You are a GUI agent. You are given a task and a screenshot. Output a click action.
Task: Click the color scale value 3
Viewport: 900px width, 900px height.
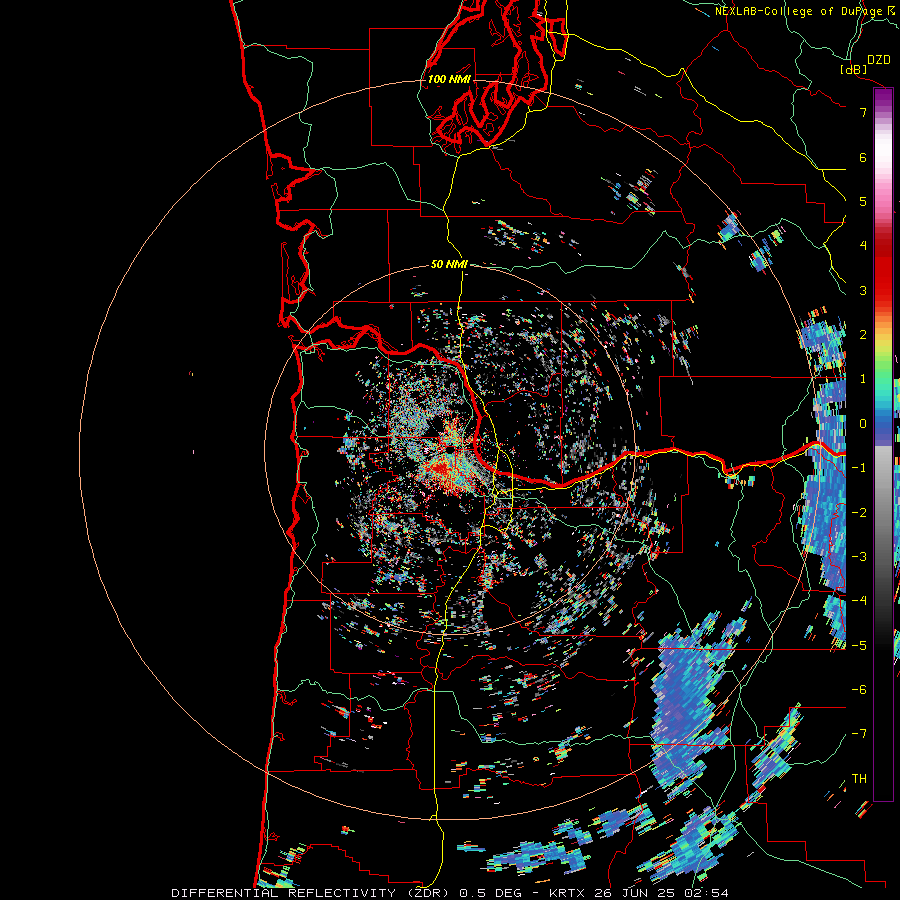point(863,290)
